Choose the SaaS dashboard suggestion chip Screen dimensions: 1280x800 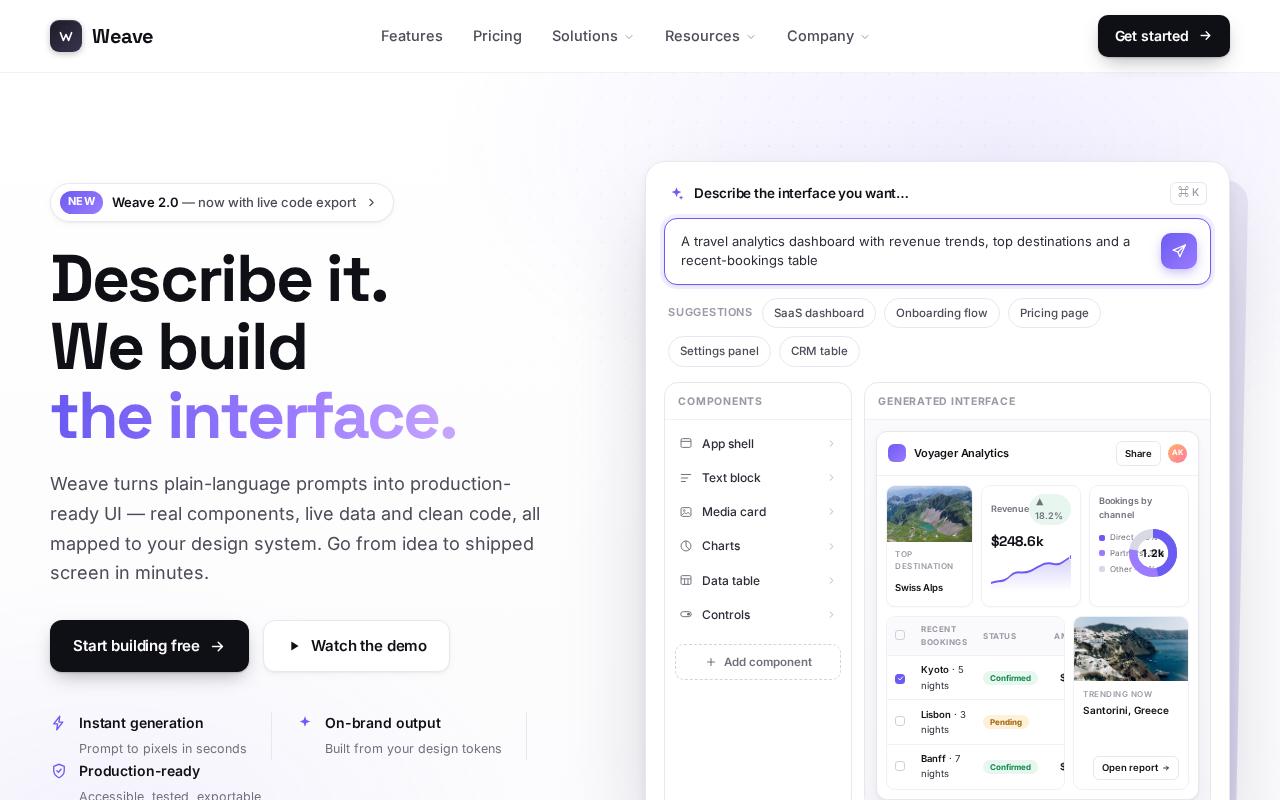point(819,313)
